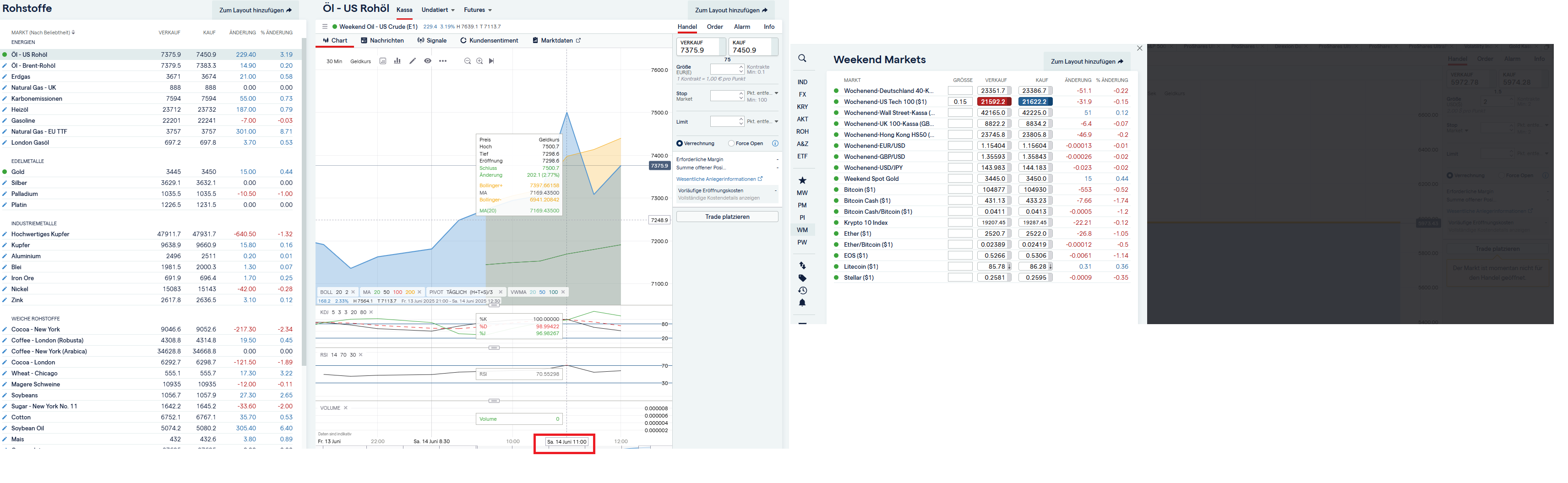The width and height of the screenshot is (1568, 483).
Task: Open Marktdaten external link
Action: point(557,41)
